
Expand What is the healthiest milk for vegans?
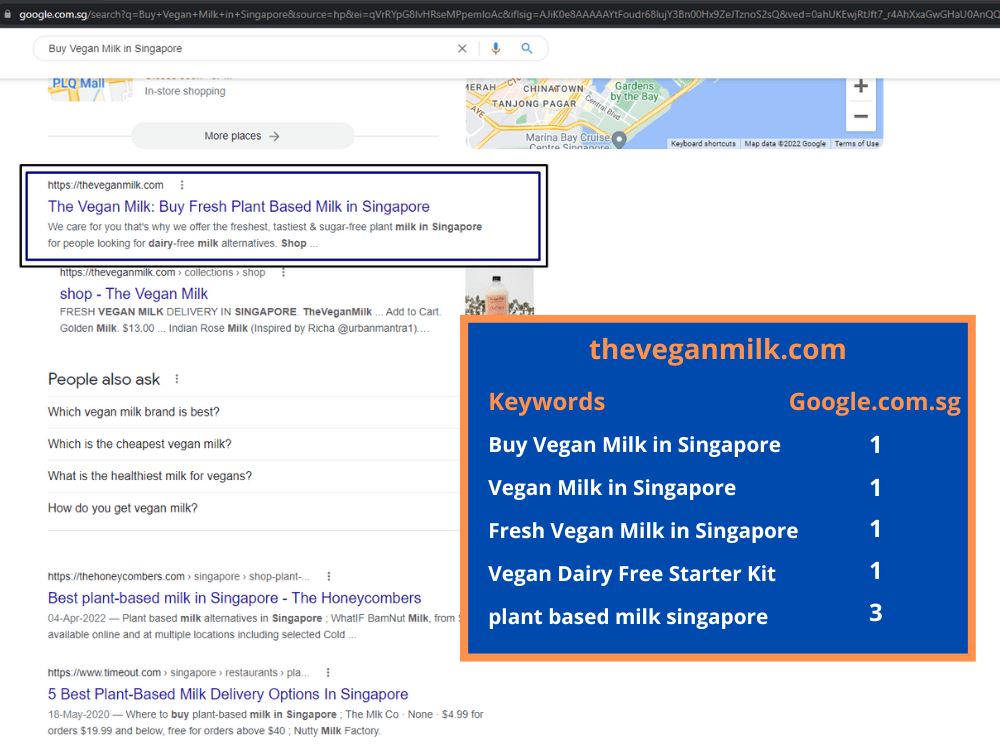(253, 476)
